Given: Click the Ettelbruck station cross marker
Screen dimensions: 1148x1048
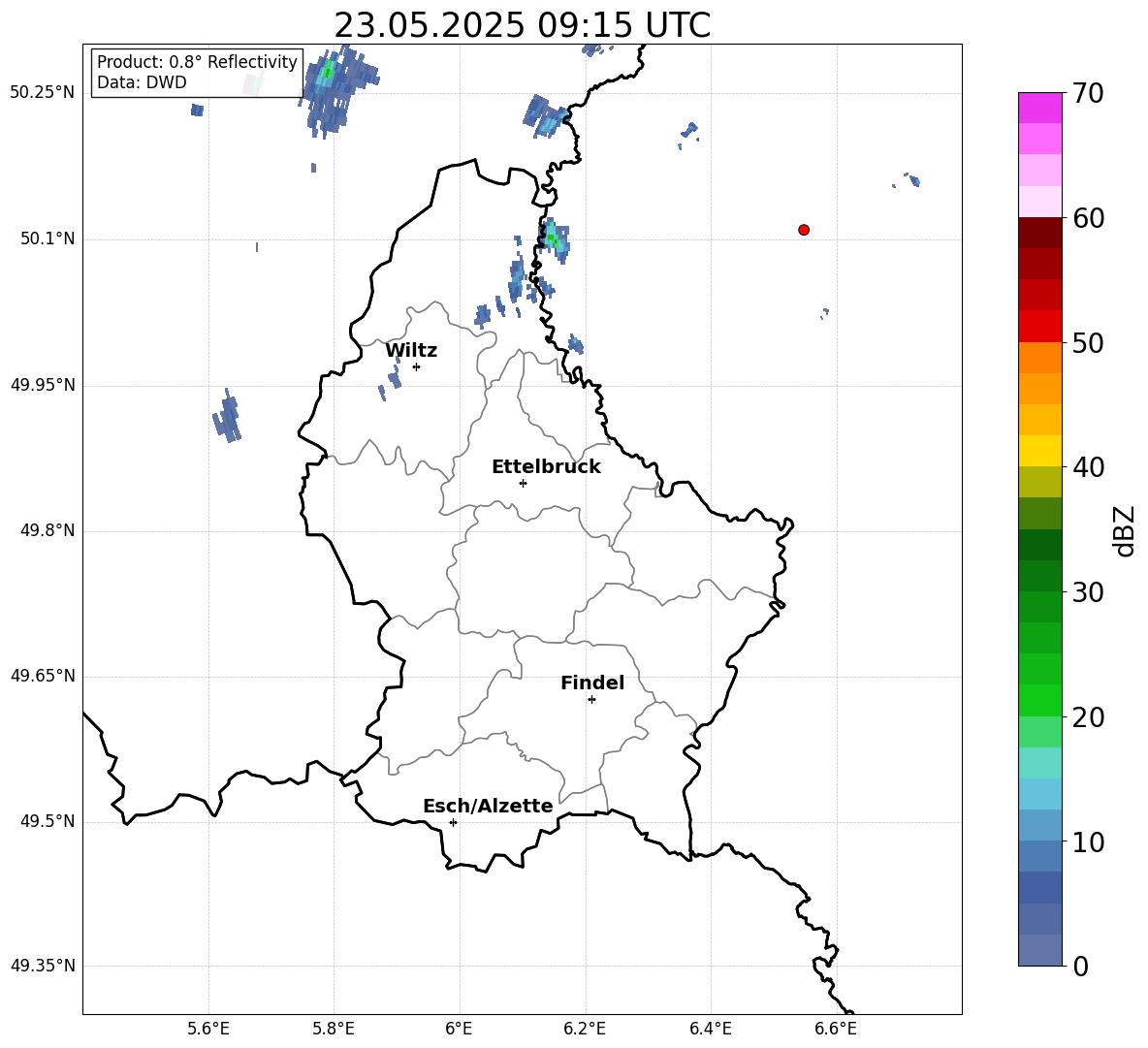Looking at the screenshot, I should coord(523,483).
